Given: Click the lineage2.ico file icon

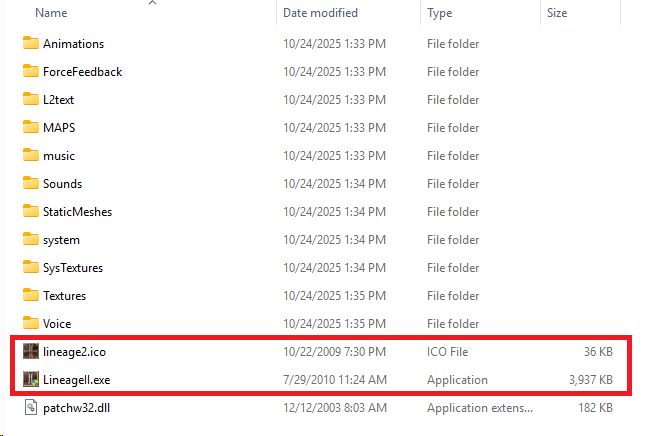Looking at the screenshot, I should pyautogui.click(x=30, y=351).
